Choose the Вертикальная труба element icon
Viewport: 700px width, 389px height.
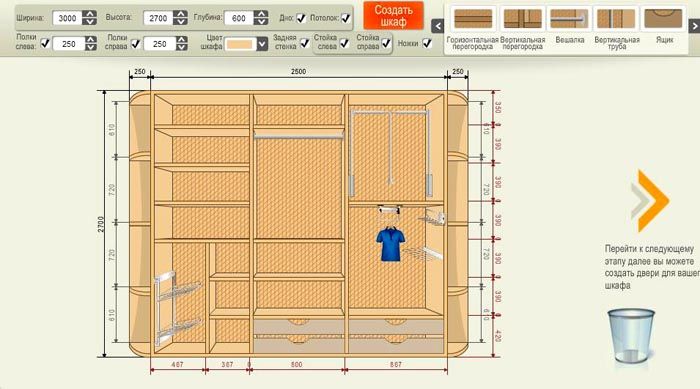616,19
